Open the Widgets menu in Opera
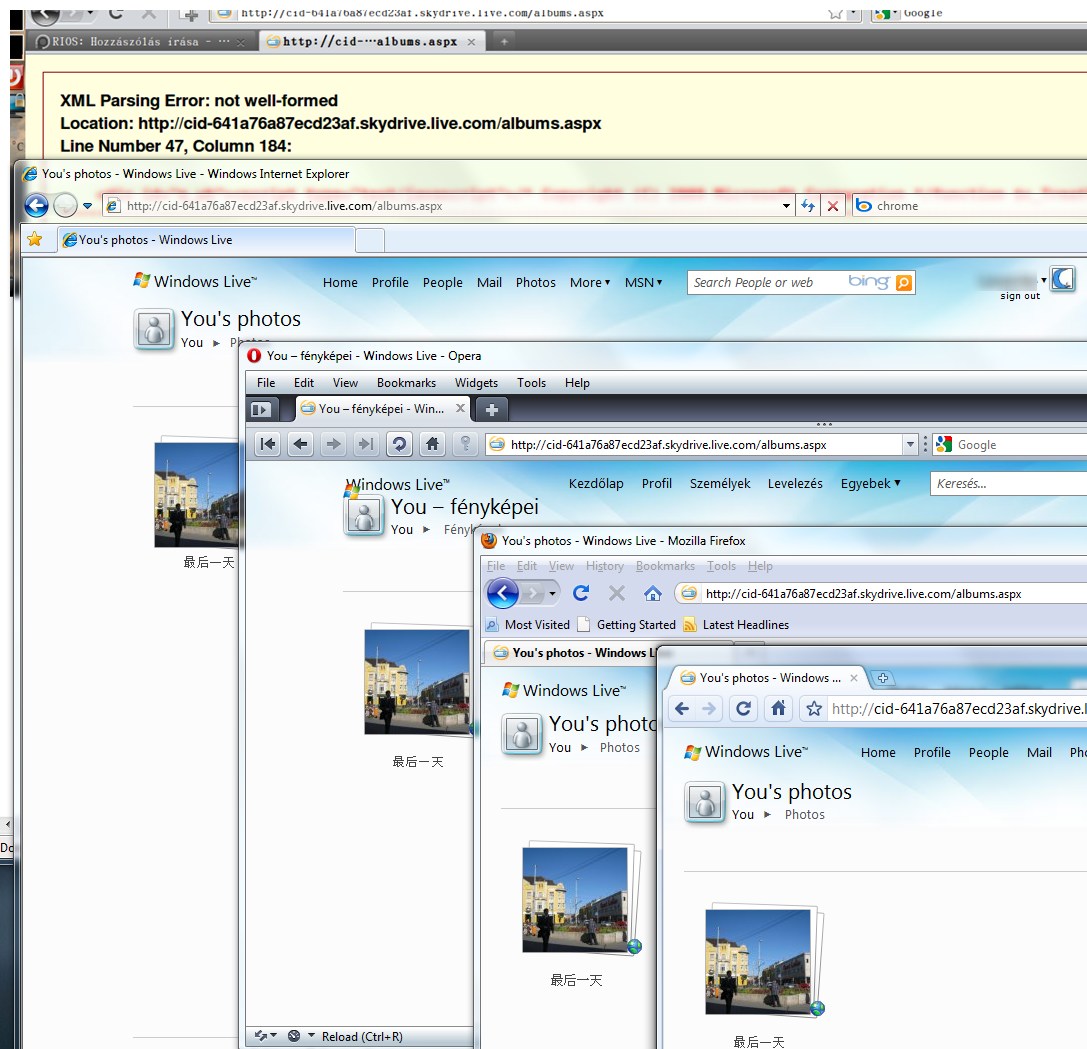1087x1049 pixels. click(476, 383)
